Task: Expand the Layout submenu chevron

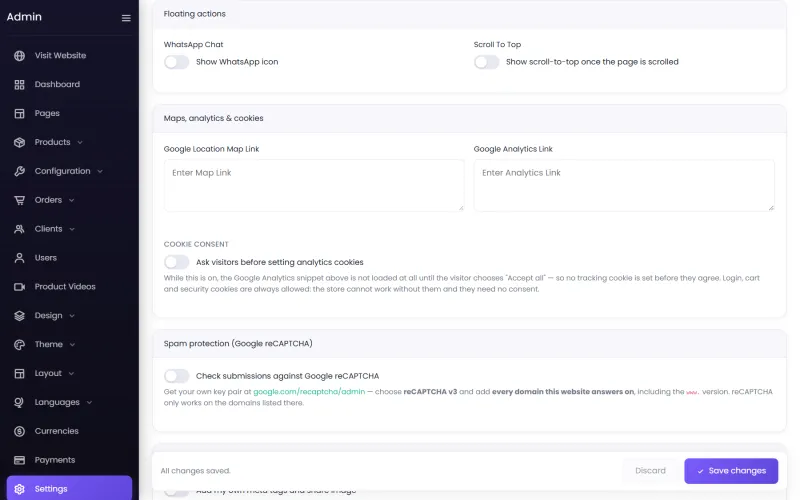Action: [71, 374]
